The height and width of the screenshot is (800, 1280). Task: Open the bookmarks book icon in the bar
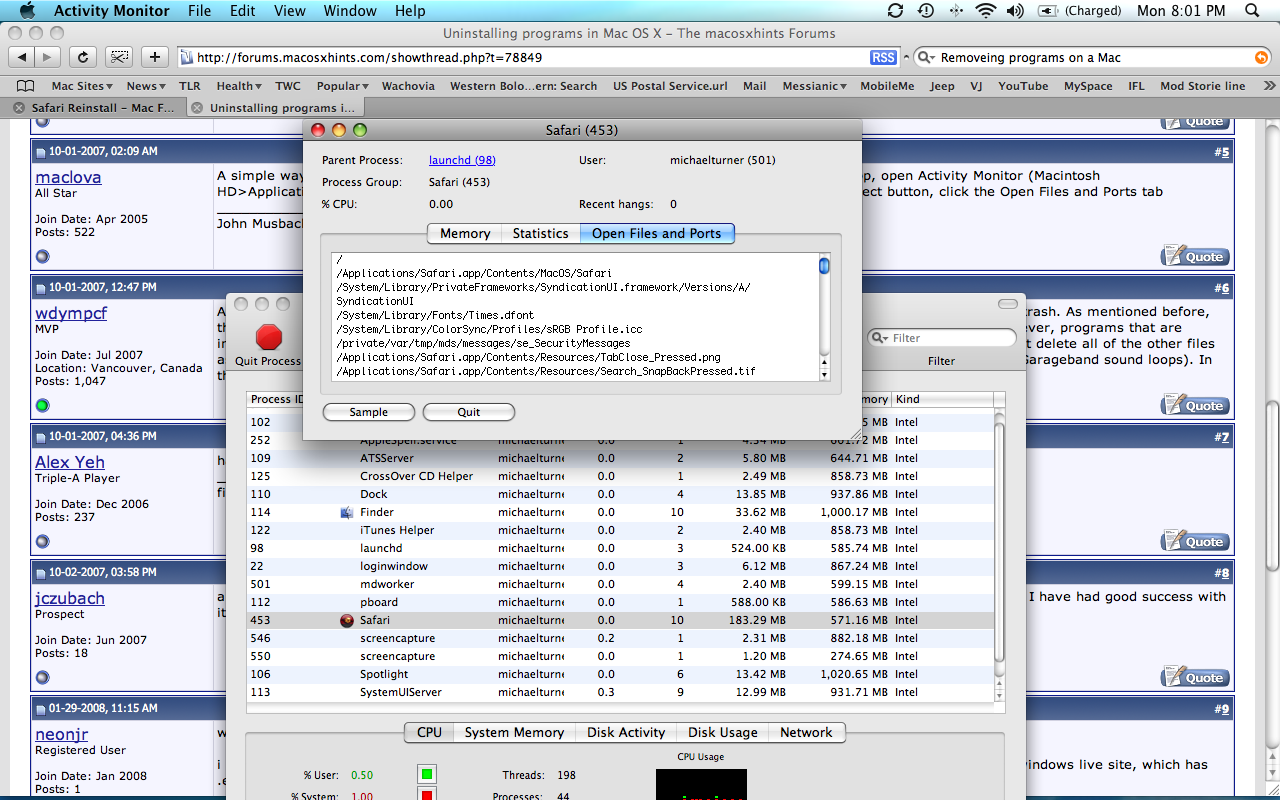(x=26, y=86)
